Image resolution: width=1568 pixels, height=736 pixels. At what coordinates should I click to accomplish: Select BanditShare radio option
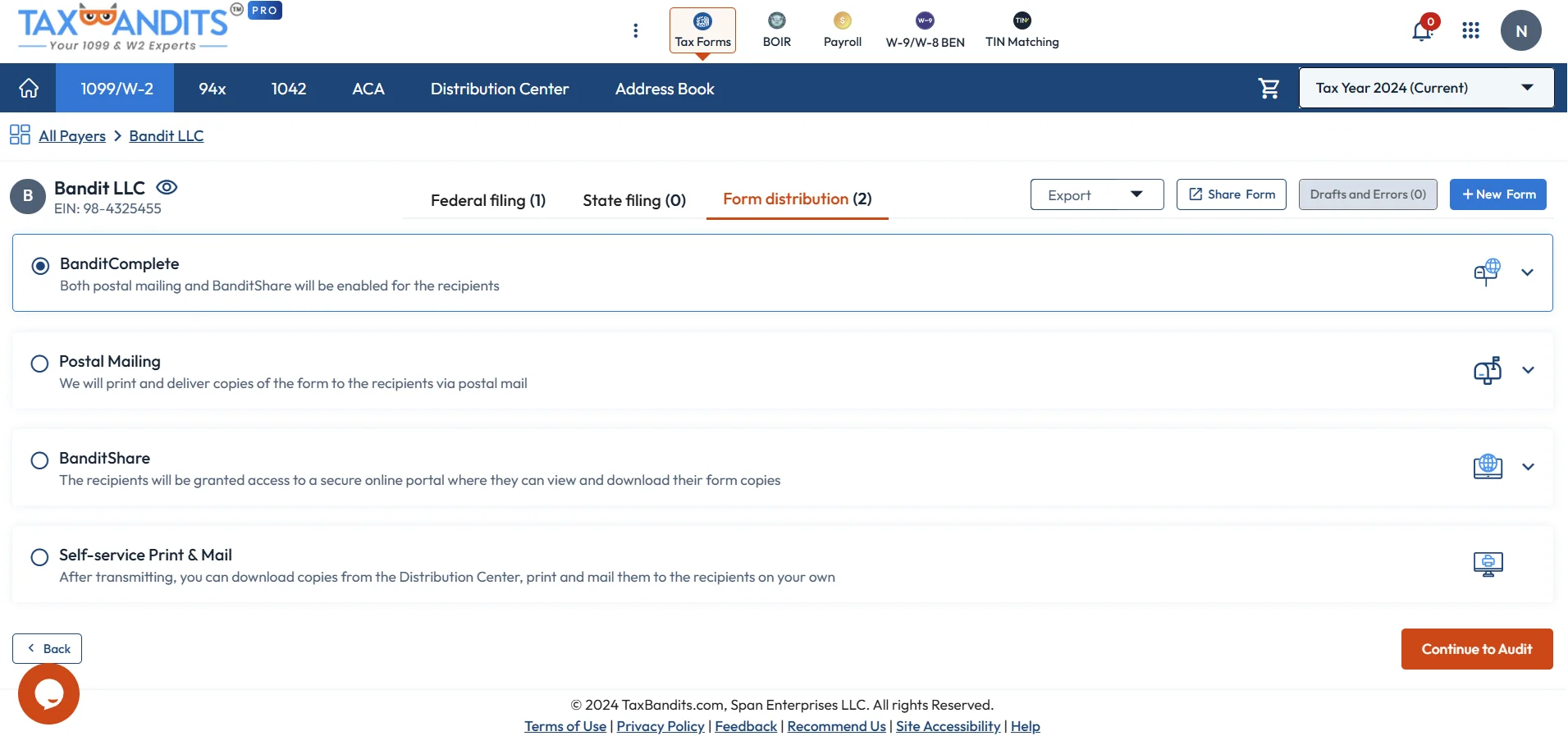pos(39,460)
